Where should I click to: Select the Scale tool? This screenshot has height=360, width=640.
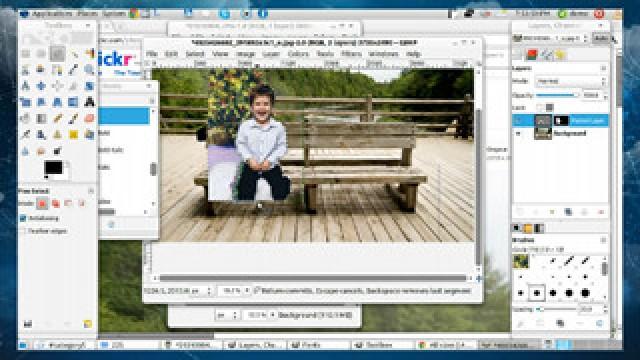pyautogui.click(x=26, y=102)
